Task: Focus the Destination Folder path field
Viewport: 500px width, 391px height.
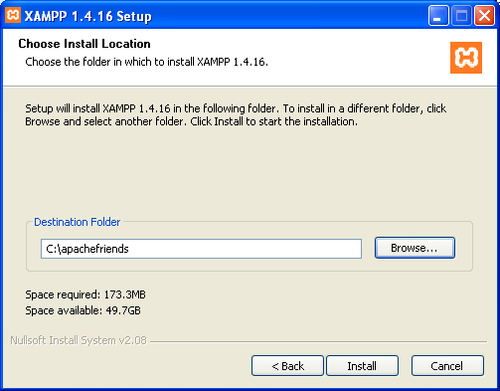Action: coord(201,249)
